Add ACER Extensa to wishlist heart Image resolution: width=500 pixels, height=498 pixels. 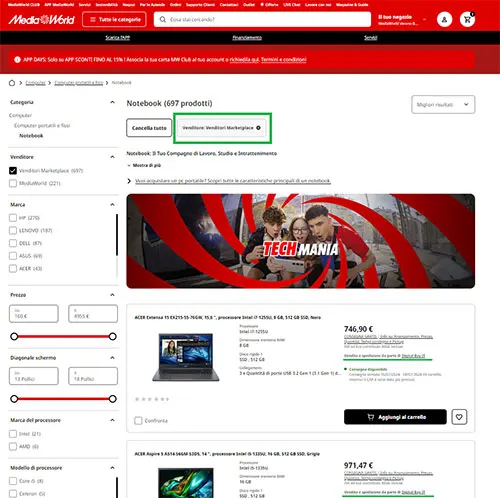[459, 417]
